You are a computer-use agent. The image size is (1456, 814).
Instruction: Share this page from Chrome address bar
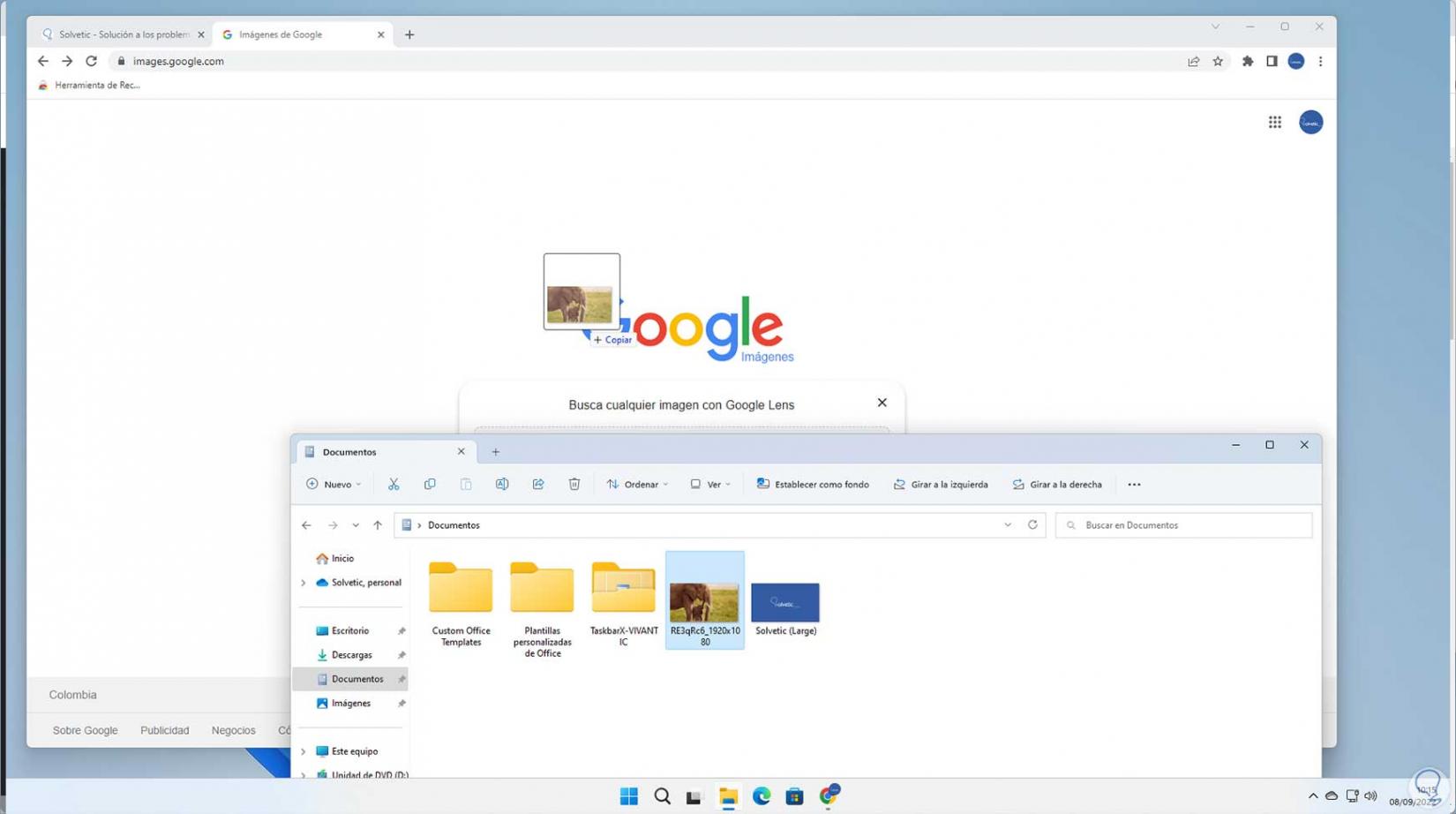click(x=1193, y=61)
